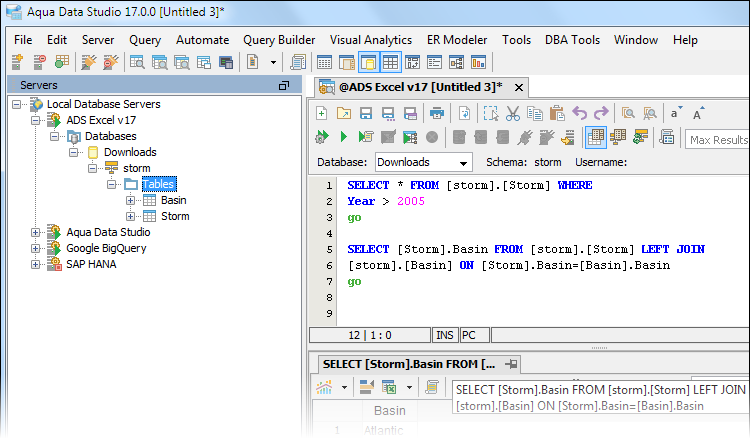Select the @ADS Excel v17 [Untitled 3] tab

(420, 87)
